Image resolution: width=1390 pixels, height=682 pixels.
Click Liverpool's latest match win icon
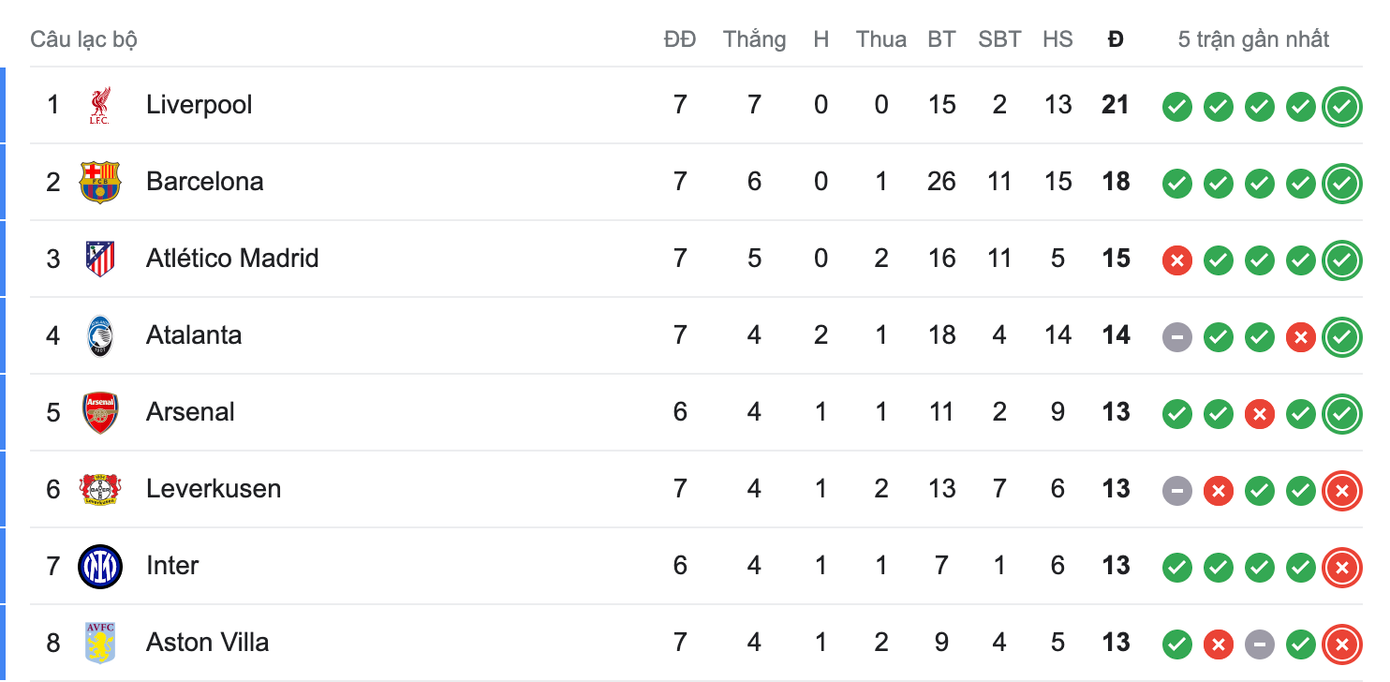[x=1341, y=106]
